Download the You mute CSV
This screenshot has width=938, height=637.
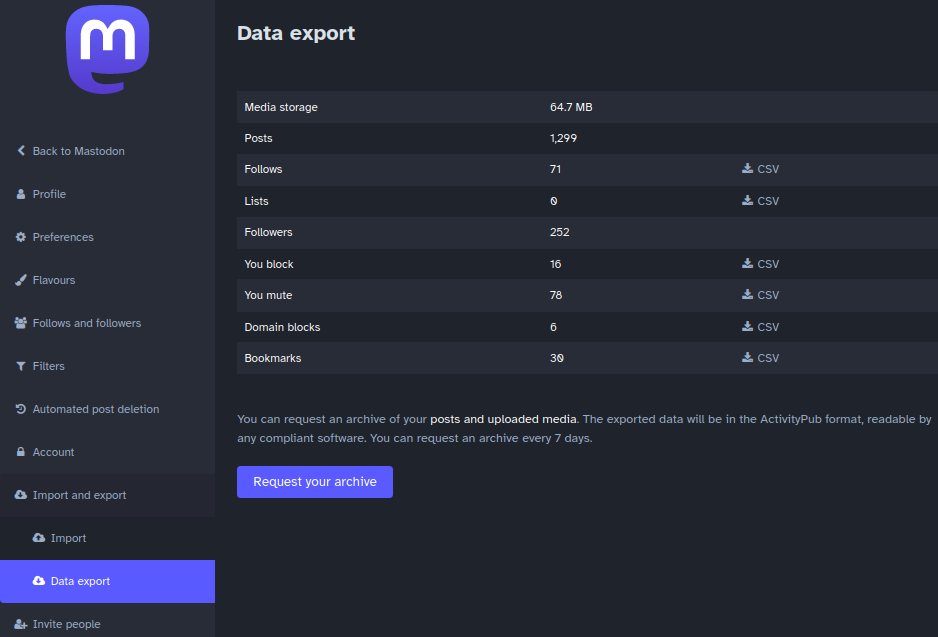[x=760, y=295]
